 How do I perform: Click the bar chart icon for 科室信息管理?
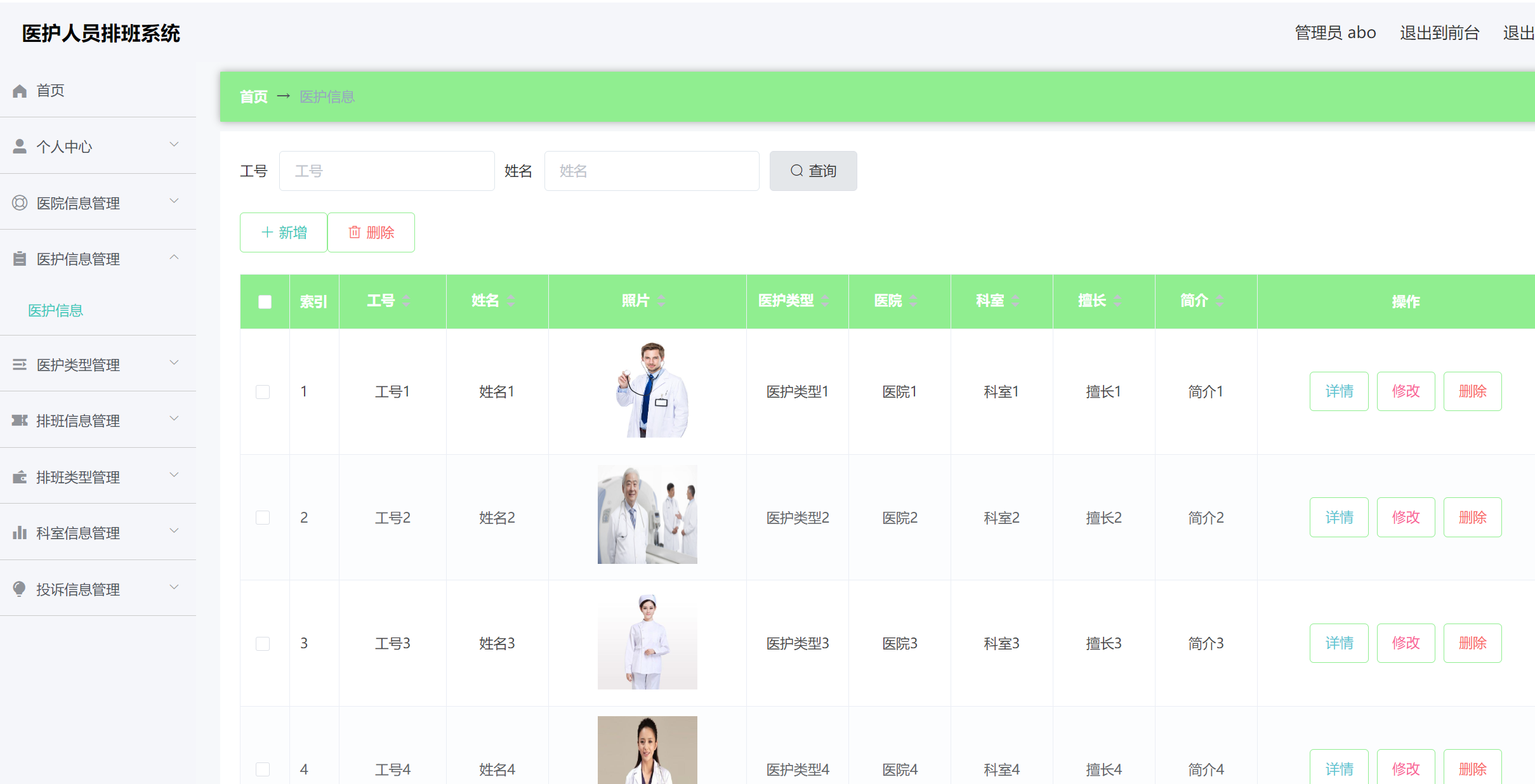(19, 532)
